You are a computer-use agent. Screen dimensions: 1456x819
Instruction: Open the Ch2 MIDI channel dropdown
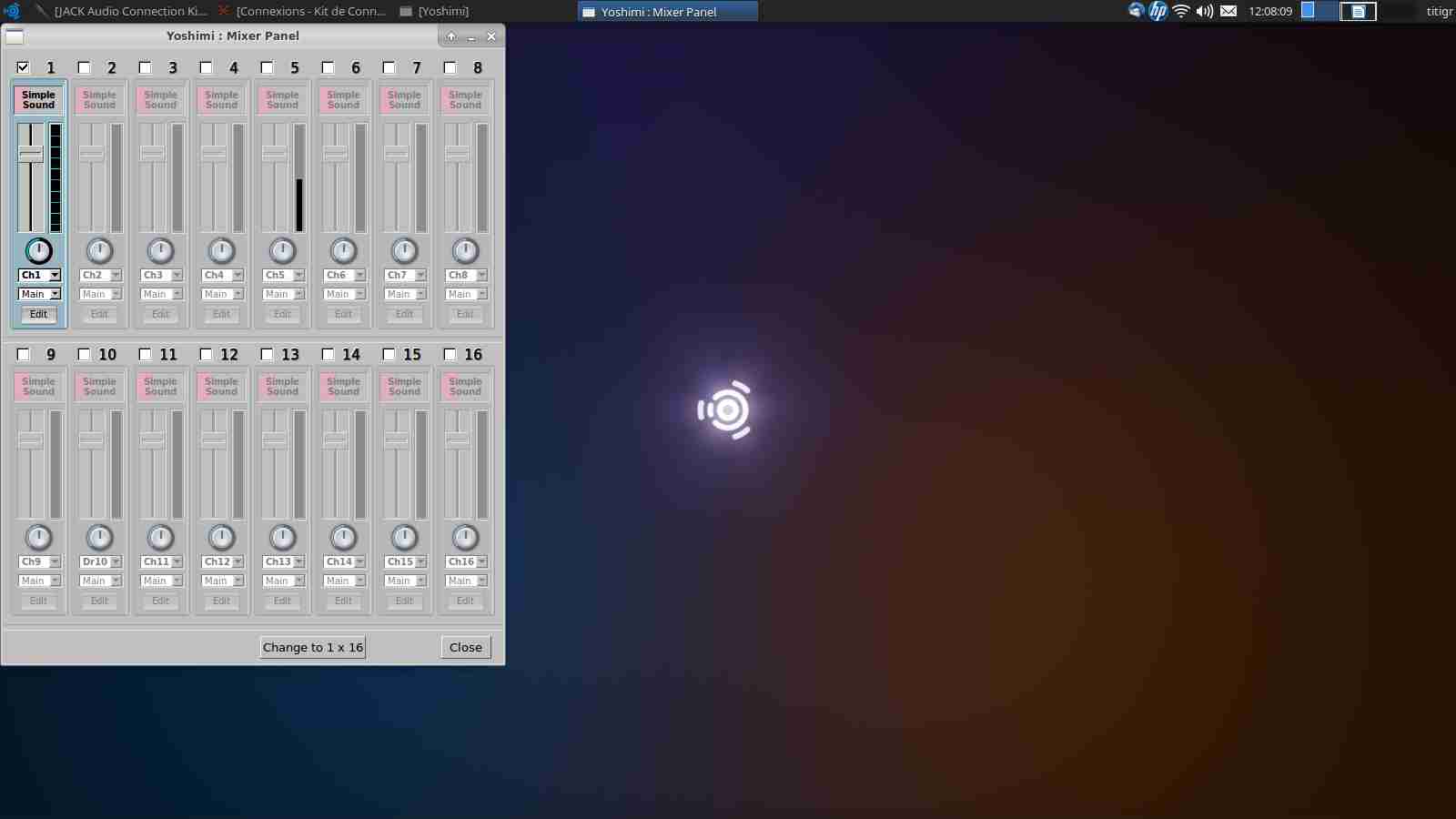tap(100, 275)
